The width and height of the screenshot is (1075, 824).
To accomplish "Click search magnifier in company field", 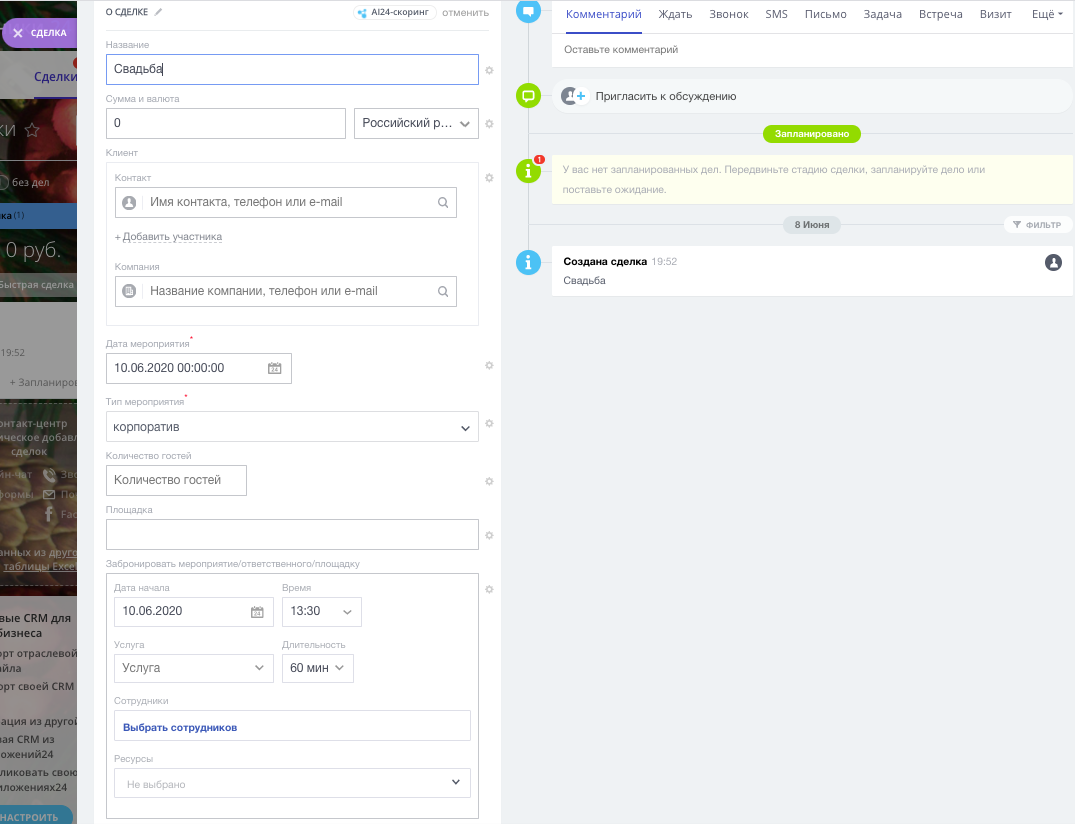I will click(443, 291).
